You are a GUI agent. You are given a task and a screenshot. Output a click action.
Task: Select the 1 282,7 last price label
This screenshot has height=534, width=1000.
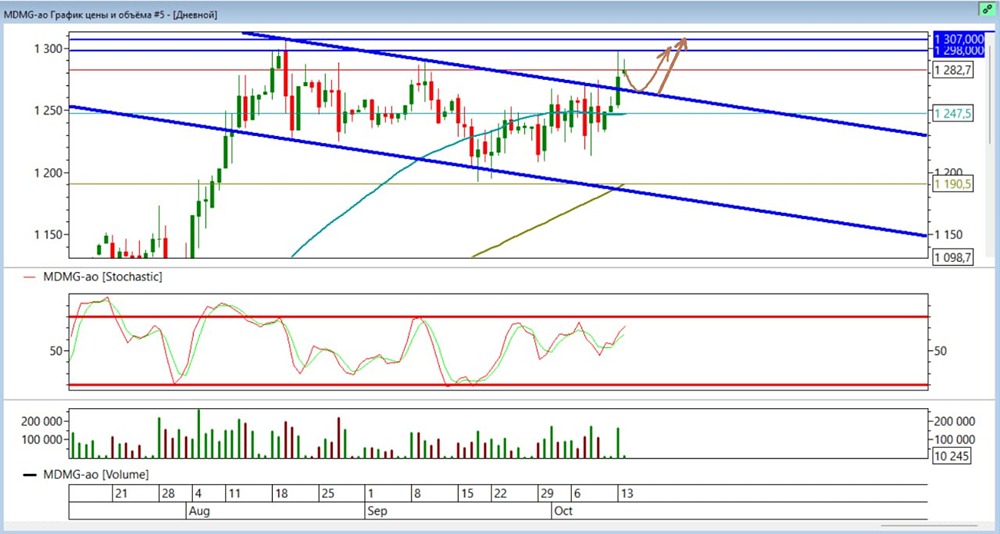click(953, 70)
